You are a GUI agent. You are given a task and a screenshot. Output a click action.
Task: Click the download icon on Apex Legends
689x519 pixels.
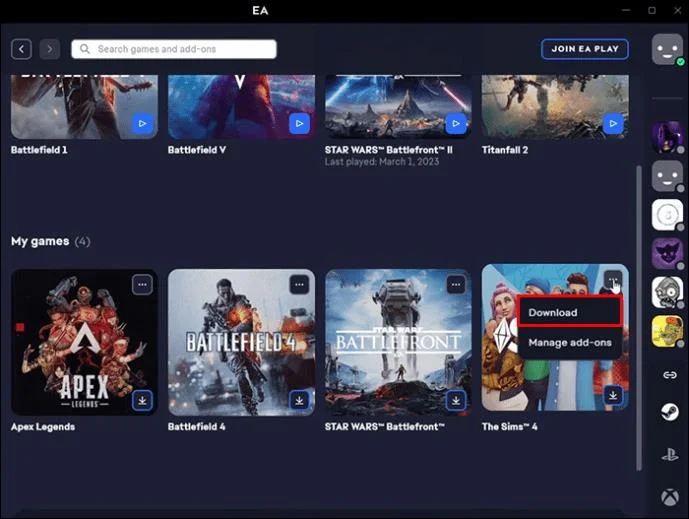tap(142, 399)
